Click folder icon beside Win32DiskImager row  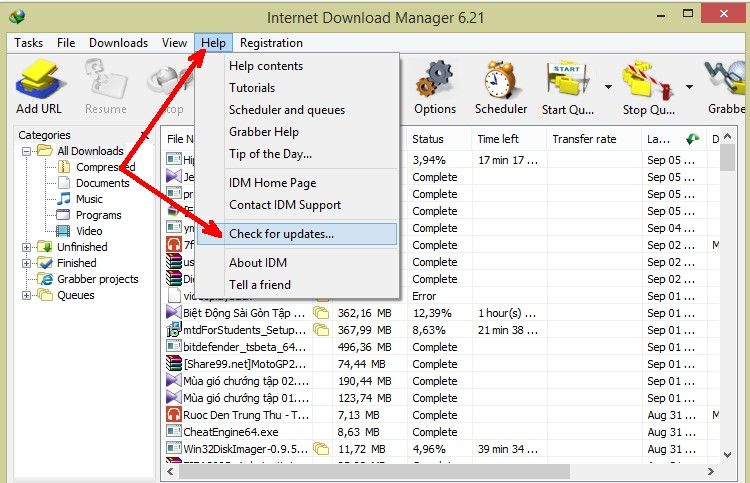coord(321,449)
